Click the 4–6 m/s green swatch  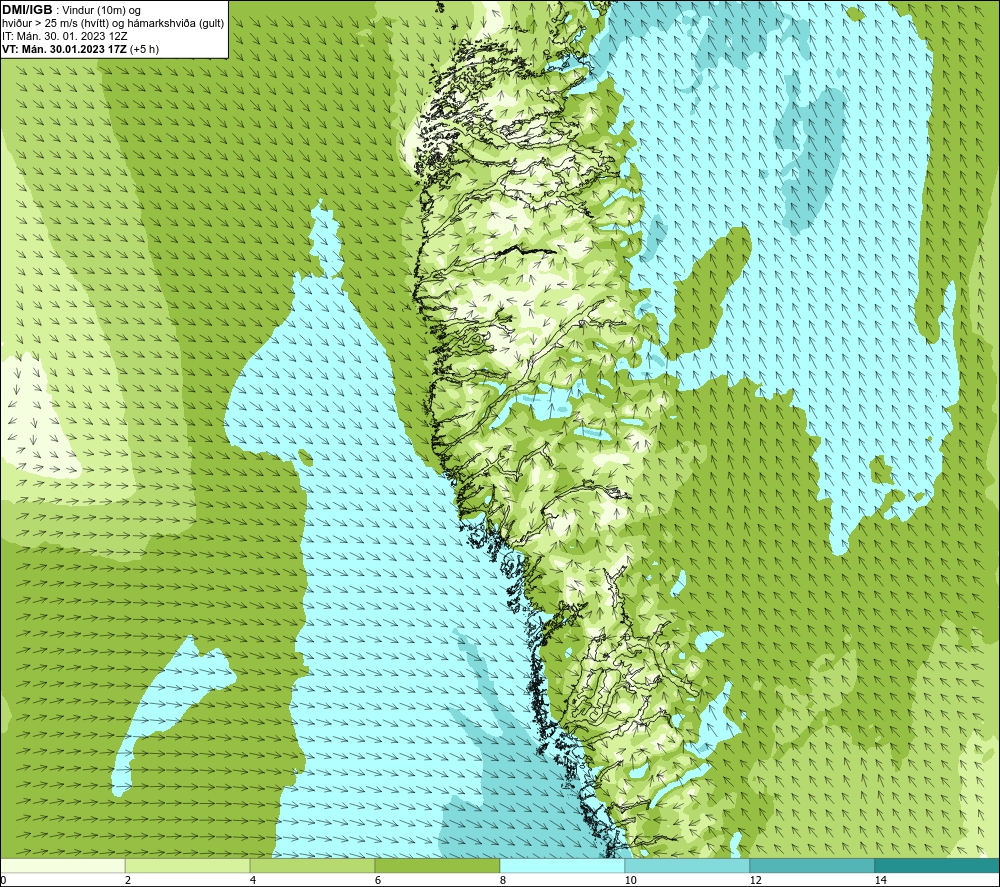click(312, 865)
